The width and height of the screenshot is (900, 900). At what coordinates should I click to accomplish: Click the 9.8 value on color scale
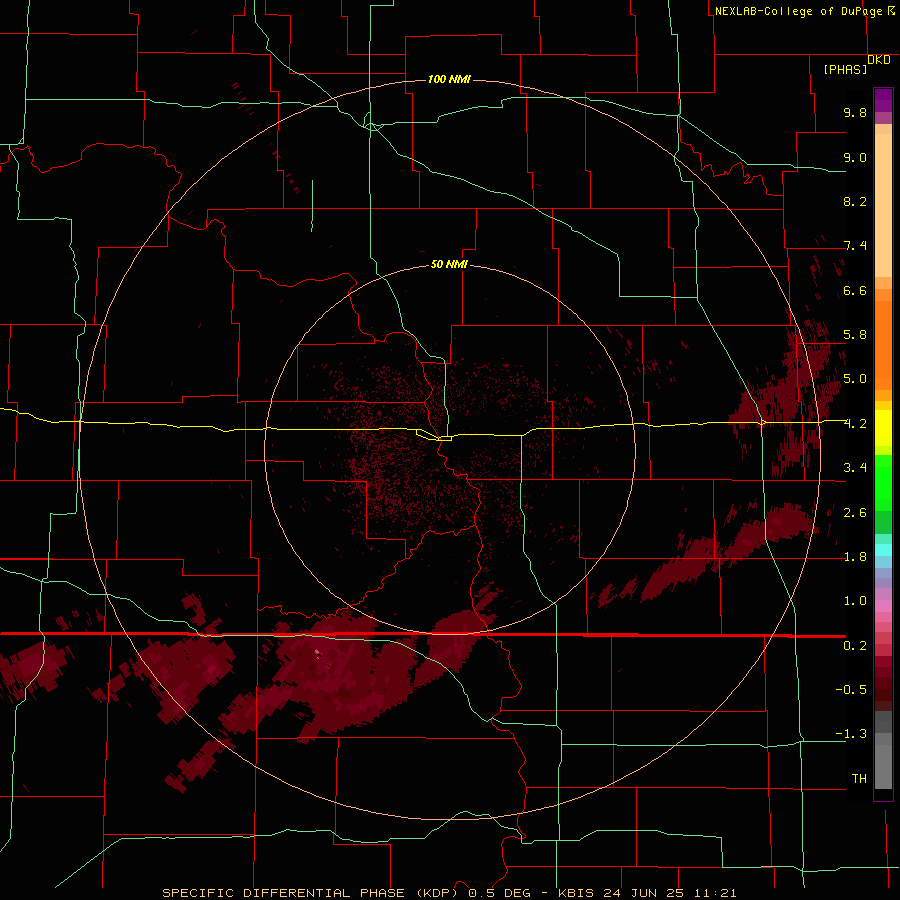click(x=855, y=112)
